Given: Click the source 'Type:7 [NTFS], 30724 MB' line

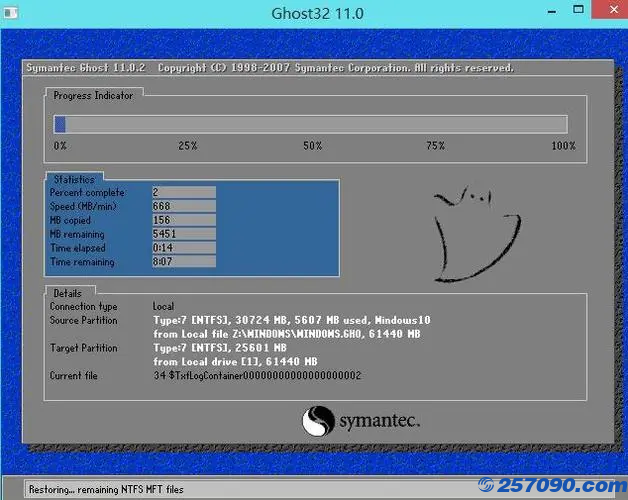Looking at the screenshot, I should click(x=292, y=320).
